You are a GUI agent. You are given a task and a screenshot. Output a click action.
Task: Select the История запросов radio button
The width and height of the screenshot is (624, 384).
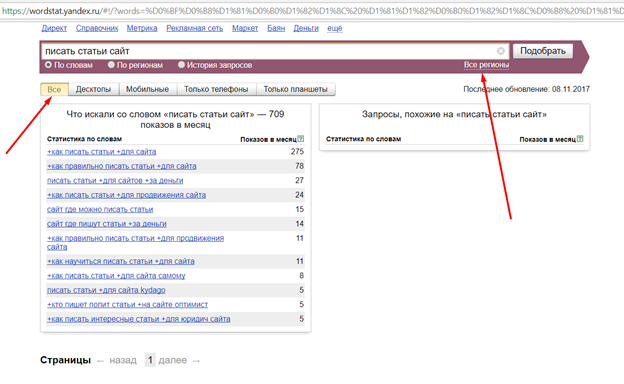click(x=181, y=64)
